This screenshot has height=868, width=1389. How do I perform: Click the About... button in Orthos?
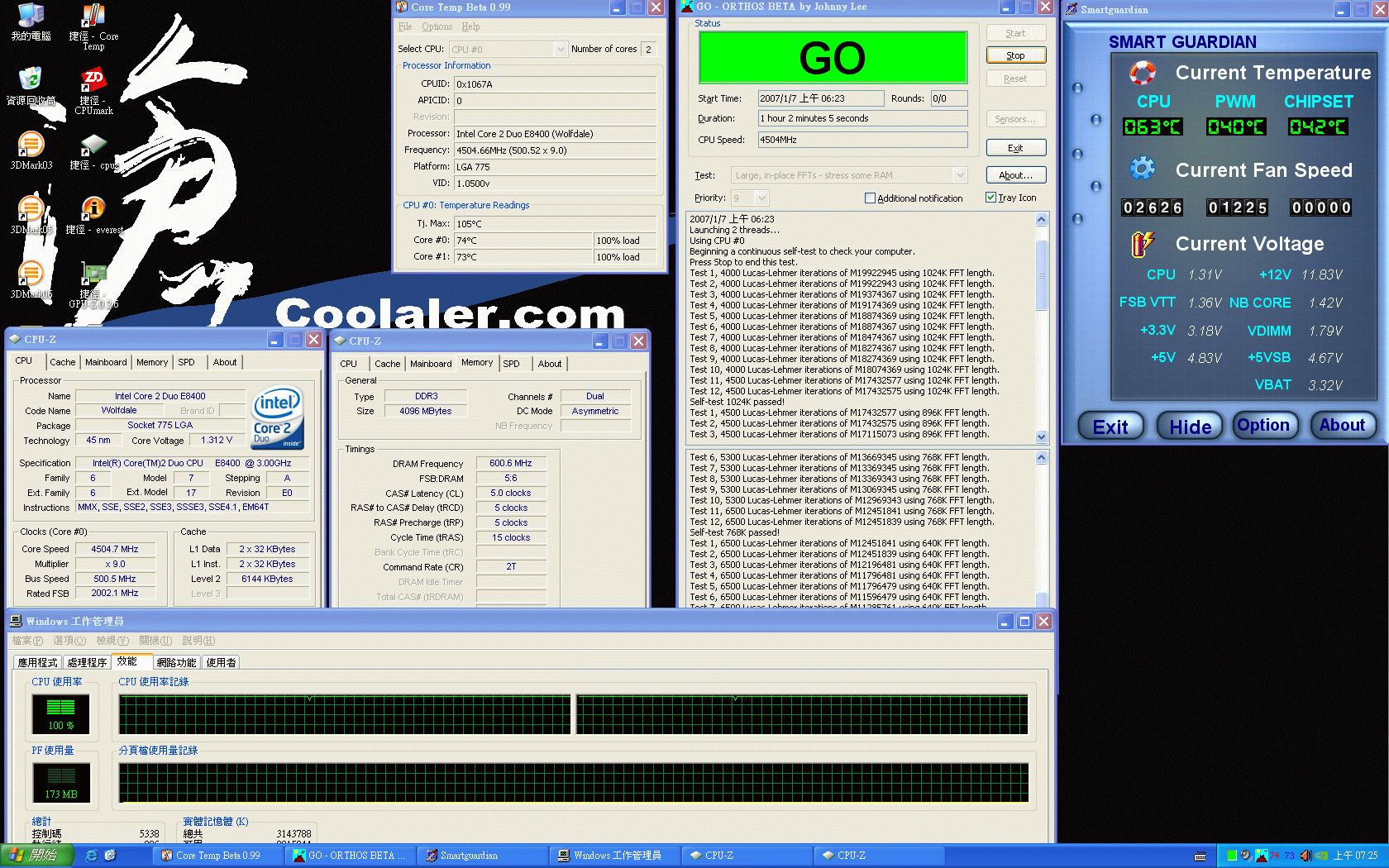[x=1016, y=175]
